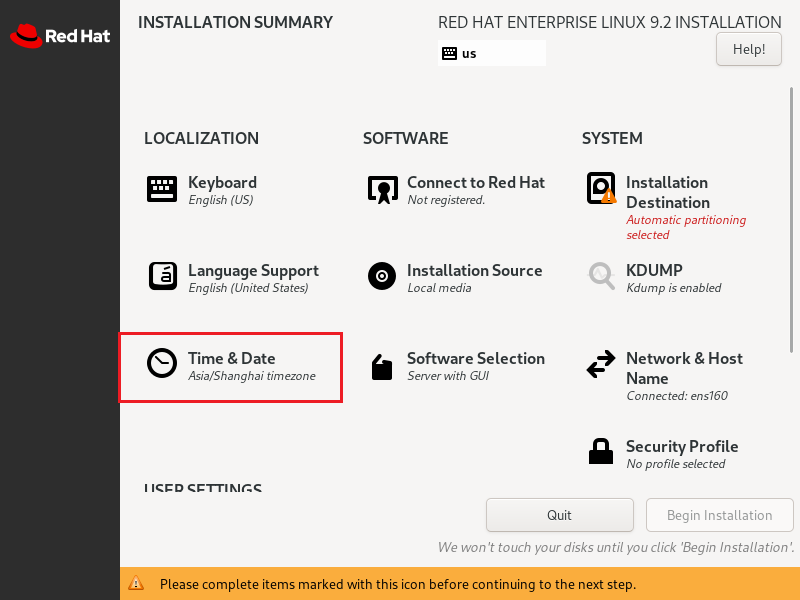Click the keyboard icon in the us layout box
Screen dimensions: 800x600
click(x=449, y=53)
